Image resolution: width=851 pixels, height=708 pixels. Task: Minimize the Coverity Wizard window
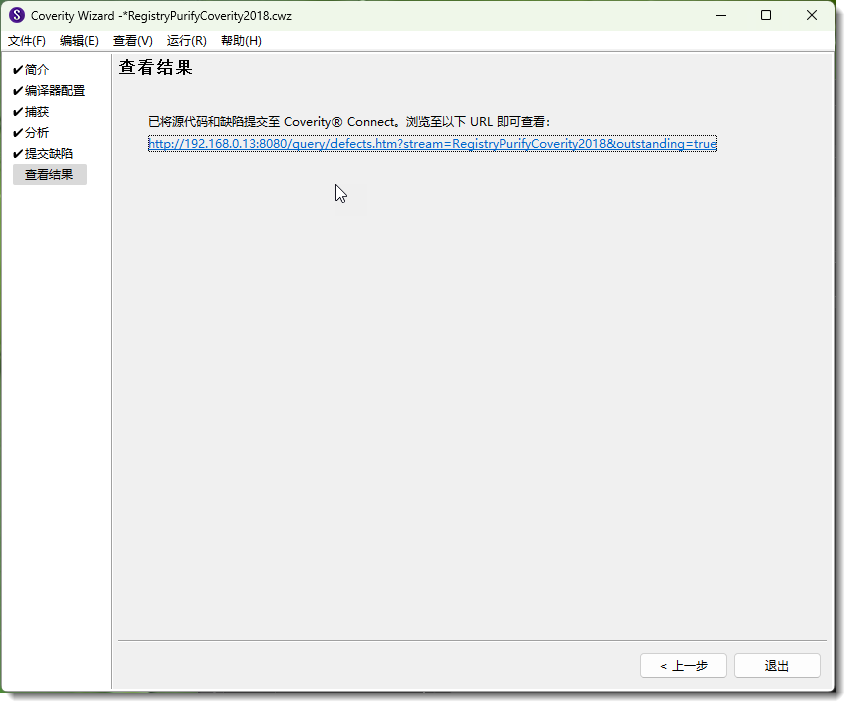pos(721,15)
